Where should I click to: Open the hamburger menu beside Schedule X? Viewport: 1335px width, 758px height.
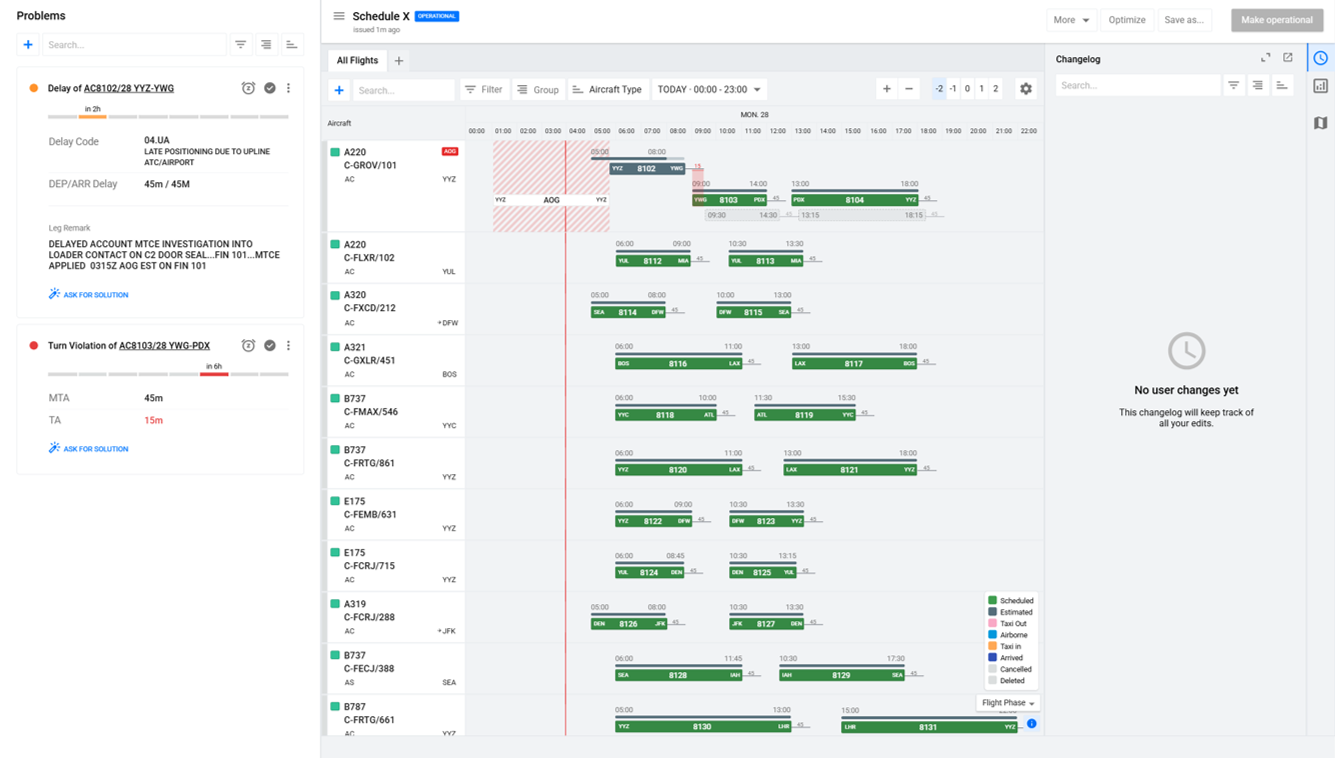[x=339, y=16]
